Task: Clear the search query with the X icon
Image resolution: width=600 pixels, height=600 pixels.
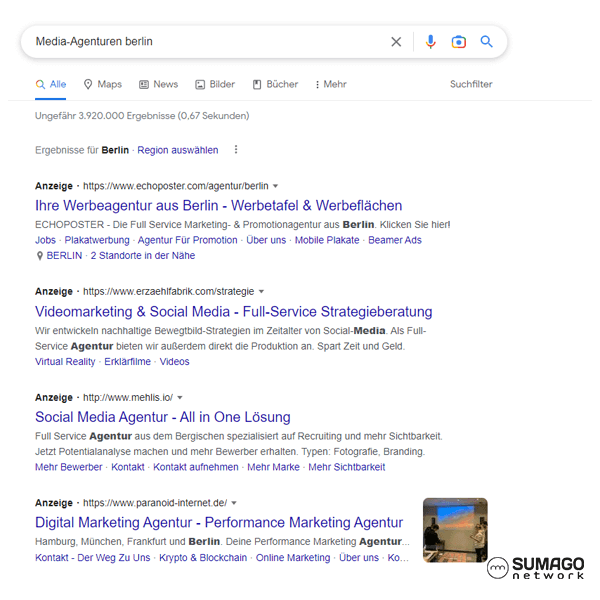Action: click(x=396, y=42)
